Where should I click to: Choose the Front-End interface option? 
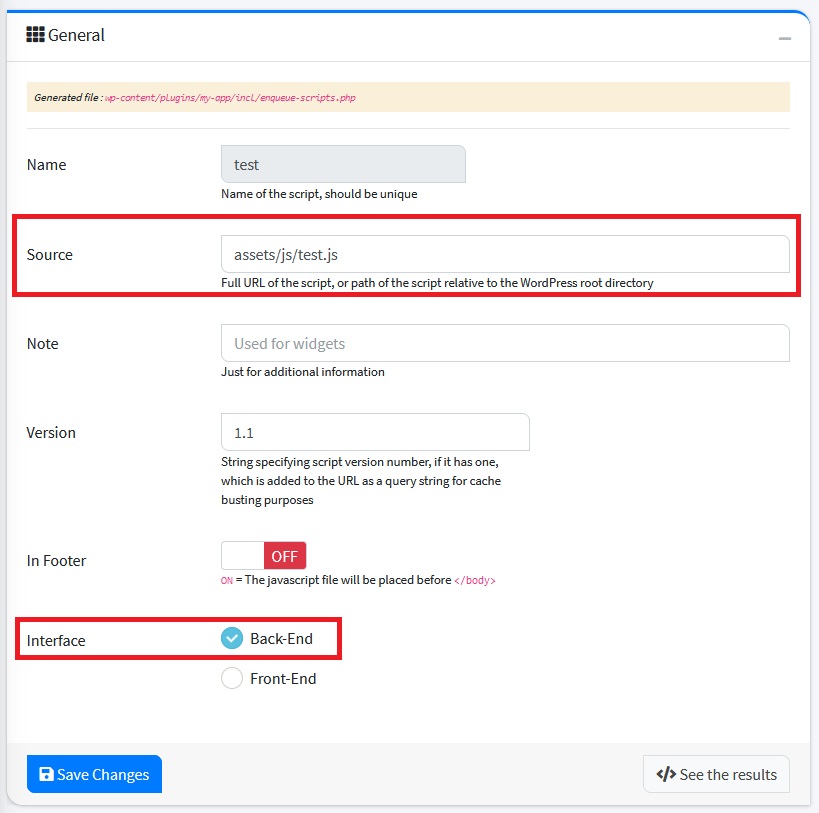[232, 678]
